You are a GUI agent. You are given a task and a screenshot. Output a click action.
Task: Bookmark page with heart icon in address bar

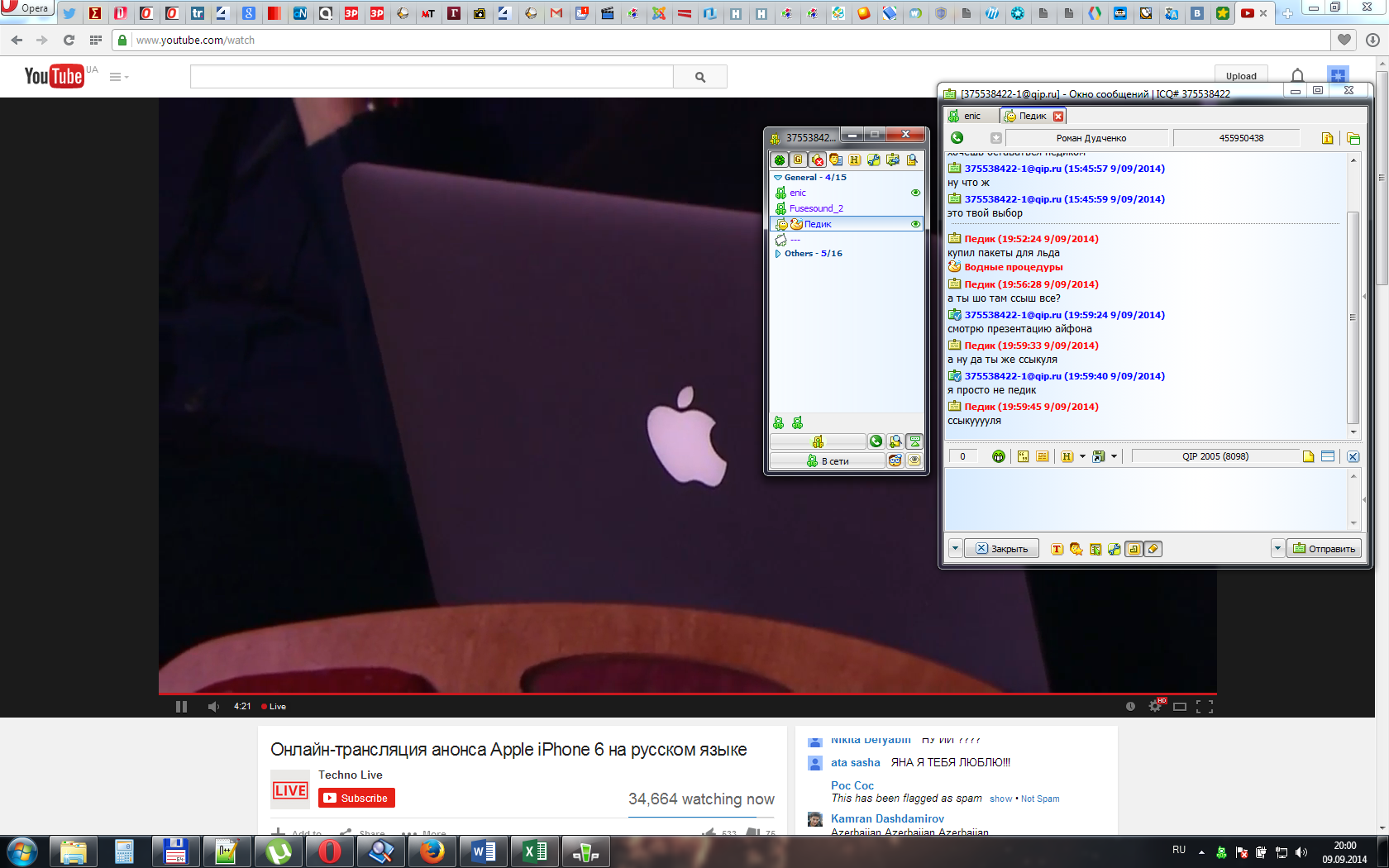click(1344, 40)
